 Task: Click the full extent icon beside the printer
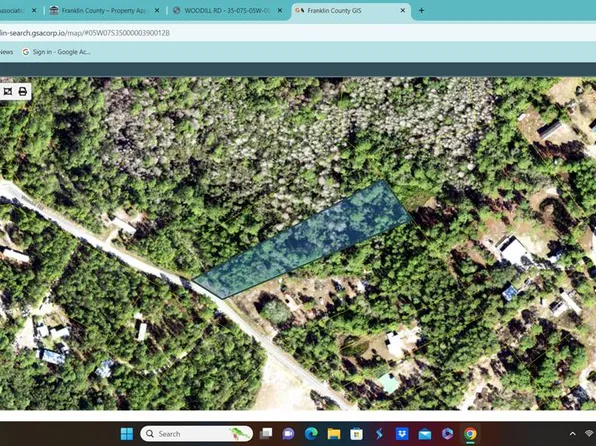(x=8, y=92)
